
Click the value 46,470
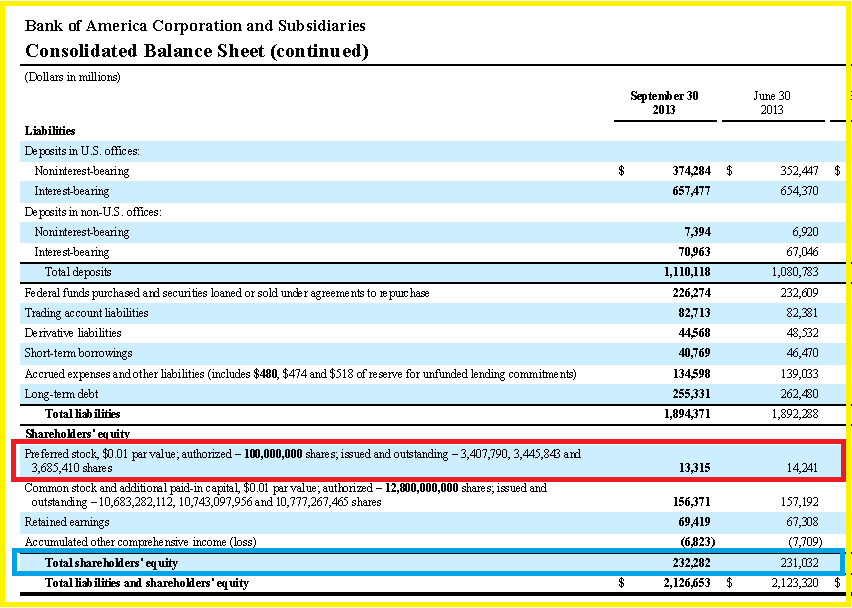(x=802, y=353)
